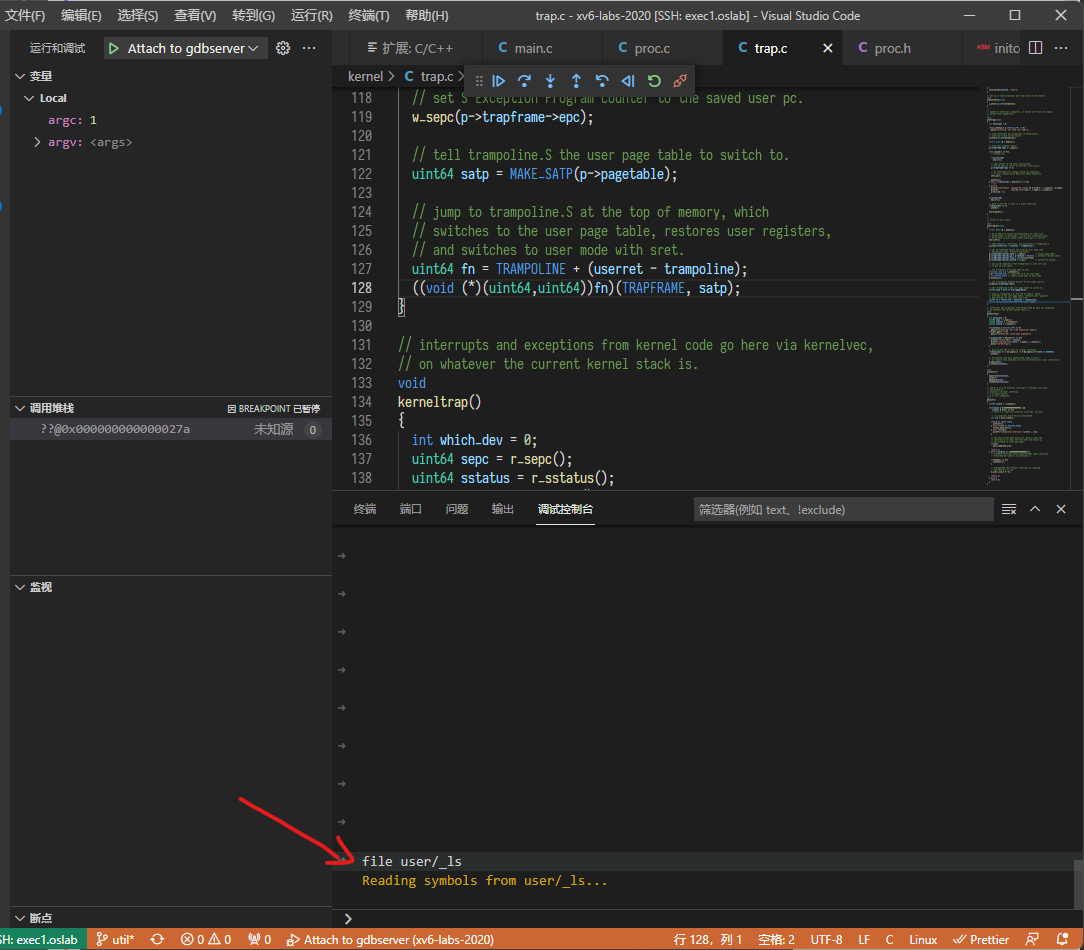The width and height of the screenshot is (1084, 950).
Task: Restart the debug session
Action: 654,81
